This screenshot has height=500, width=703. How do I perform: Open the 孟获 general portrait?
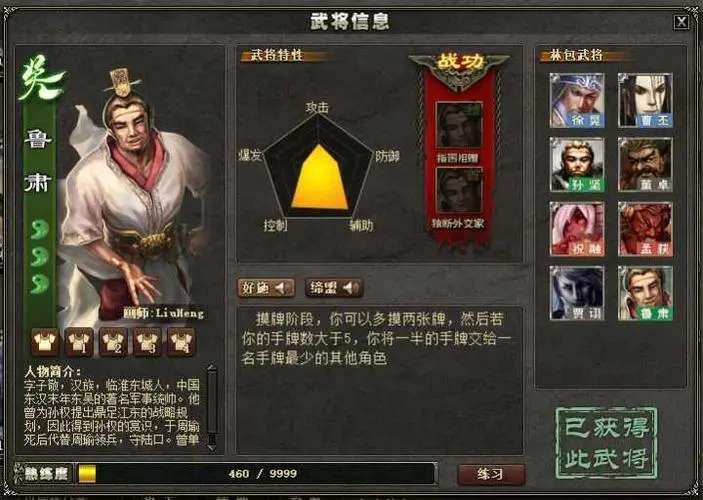(x=645, y=229)
